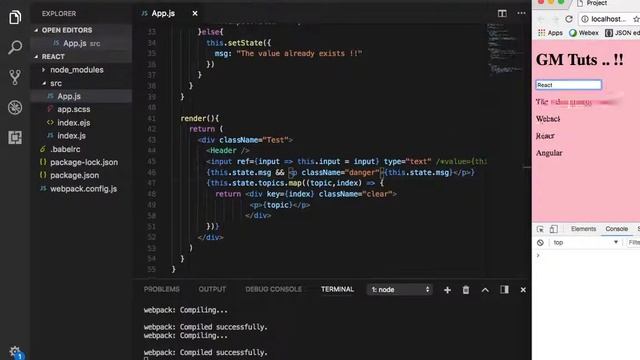The height and width of the screenshot is (360, 640).
Task: Open the Source Control view
Action: tap(15, 78)
